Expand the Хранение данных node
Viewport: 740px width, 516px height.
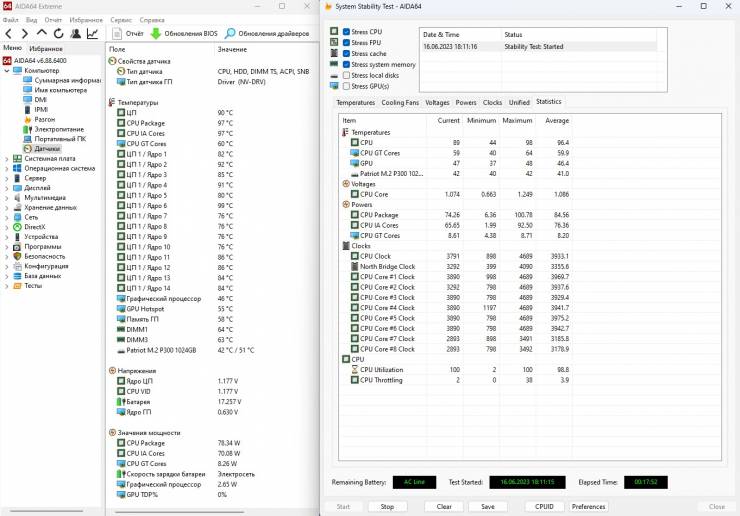tap(7, 208)
